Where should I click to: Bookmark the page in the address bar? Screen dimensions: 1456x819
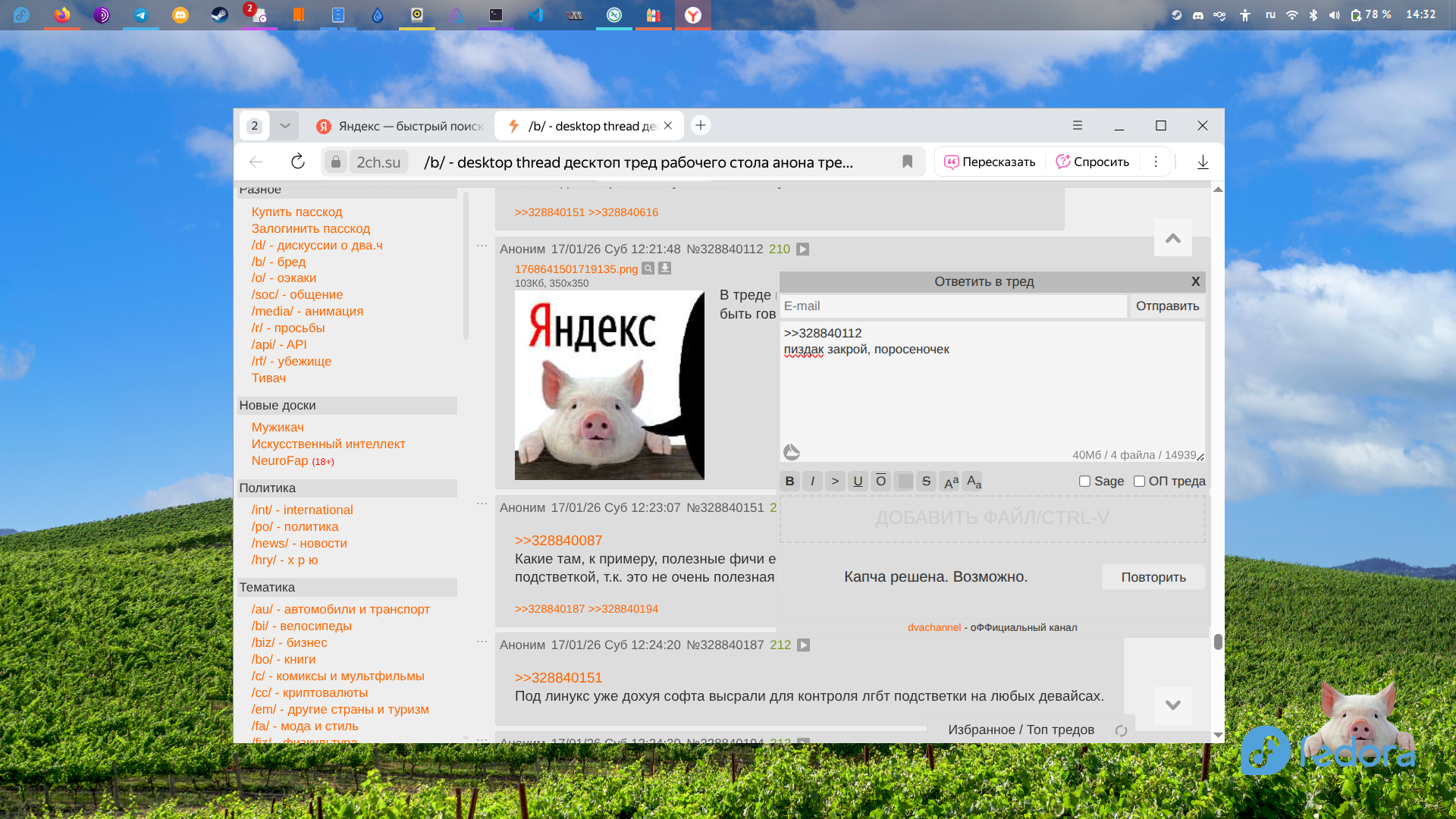(907, 162)
